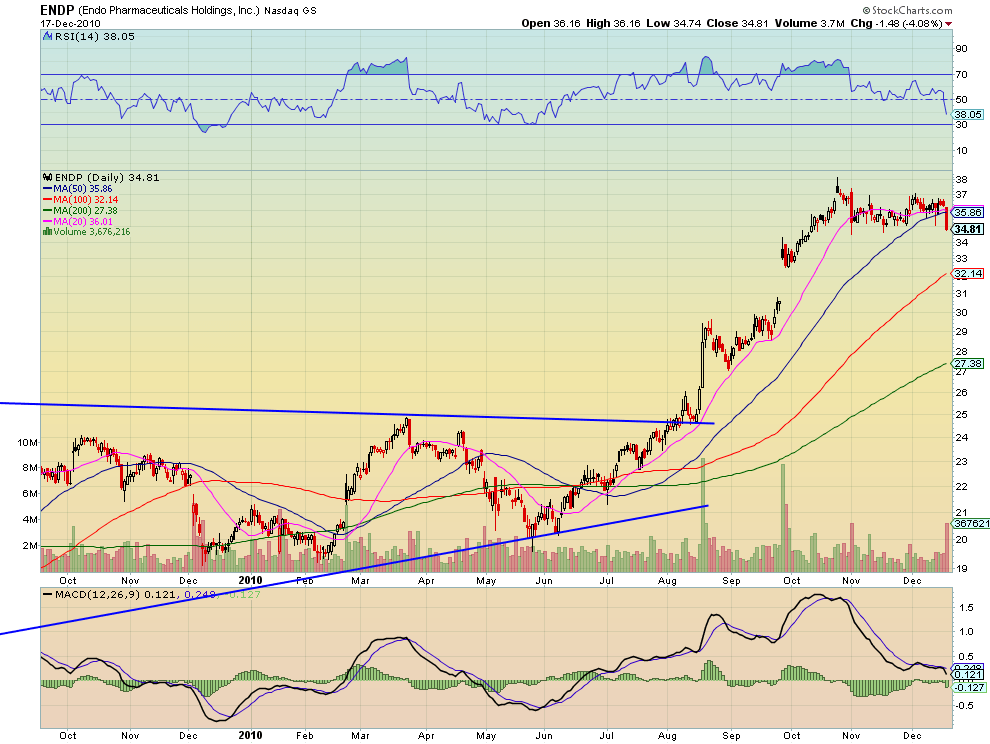Click the 30 level on RSI axis
Image resolution: width=990 pixels, height=744 pixels.
point(962,125)
